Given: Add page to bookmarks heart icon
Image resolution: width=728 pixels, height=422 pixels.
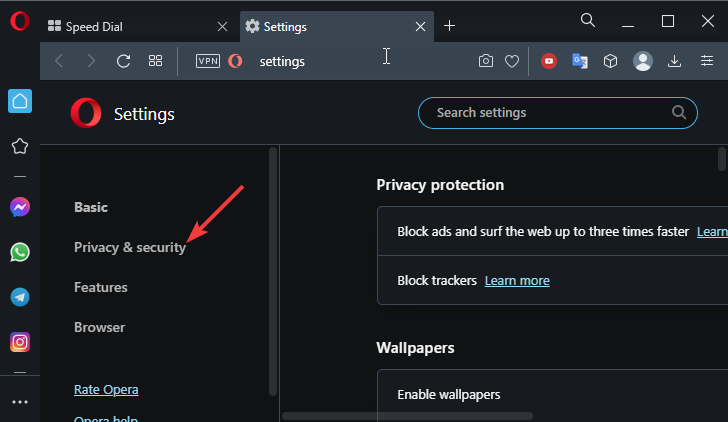Looking at the screenshot, I should (512, 61).
